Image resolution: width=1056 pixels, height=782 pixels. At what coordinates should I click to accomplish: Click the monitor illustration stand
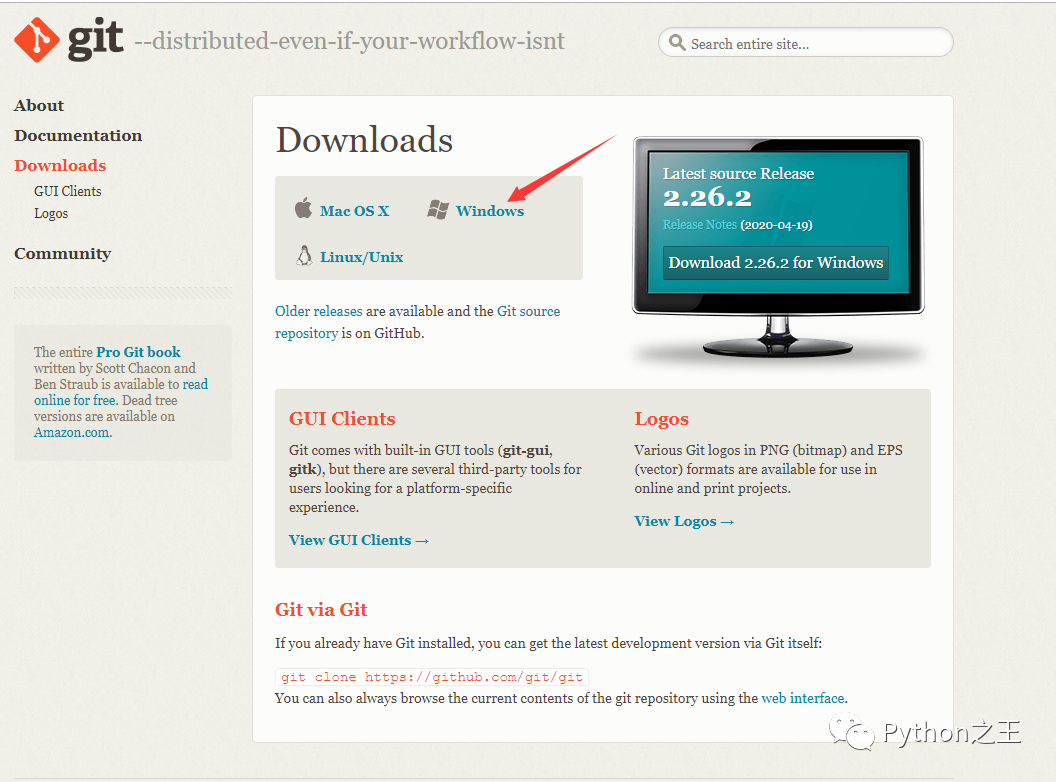(x=778, y=337)
